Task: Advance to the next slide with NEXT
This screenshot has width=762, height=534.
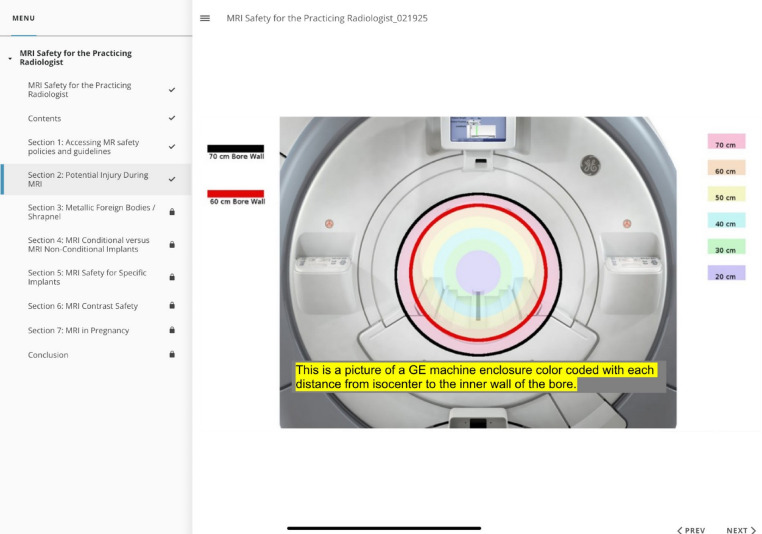Action: (x=741, y=530)
